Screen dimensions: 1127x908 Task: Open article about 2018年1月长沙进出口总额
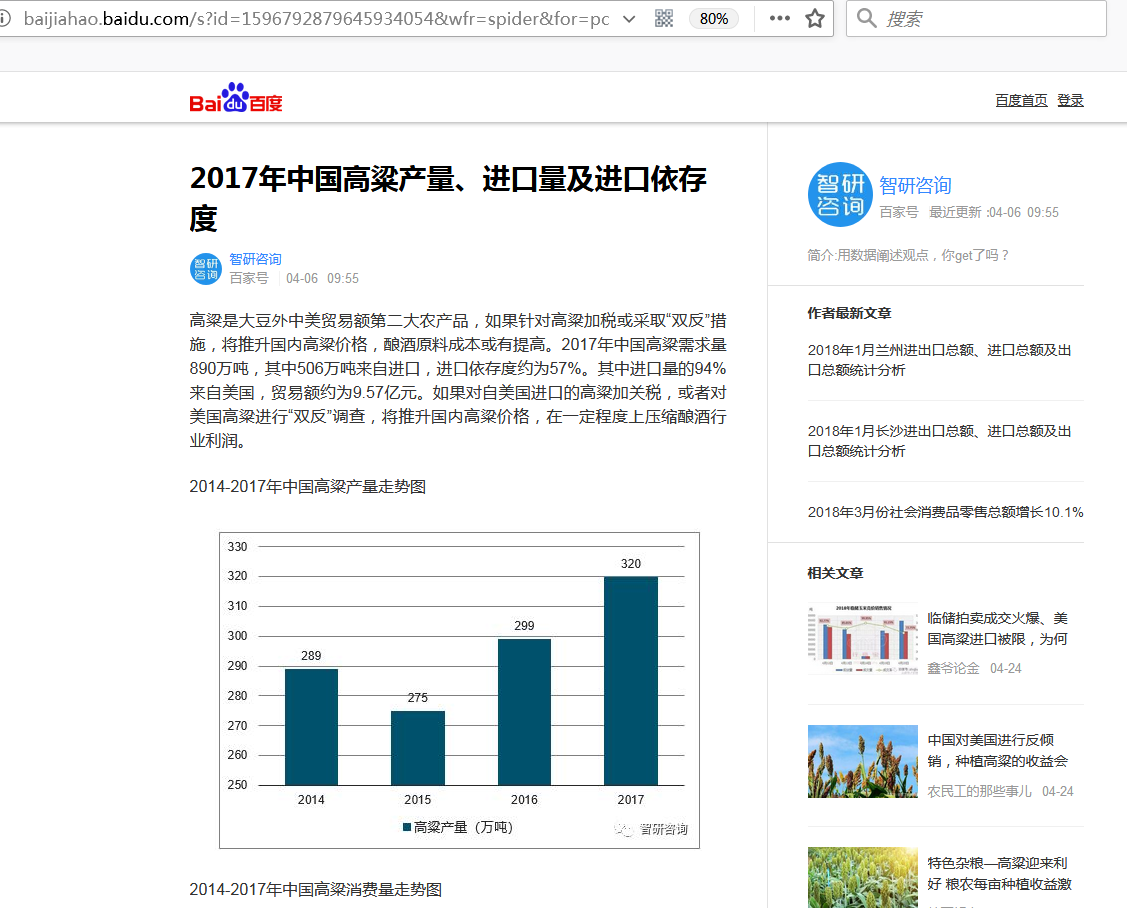[939, 441]
